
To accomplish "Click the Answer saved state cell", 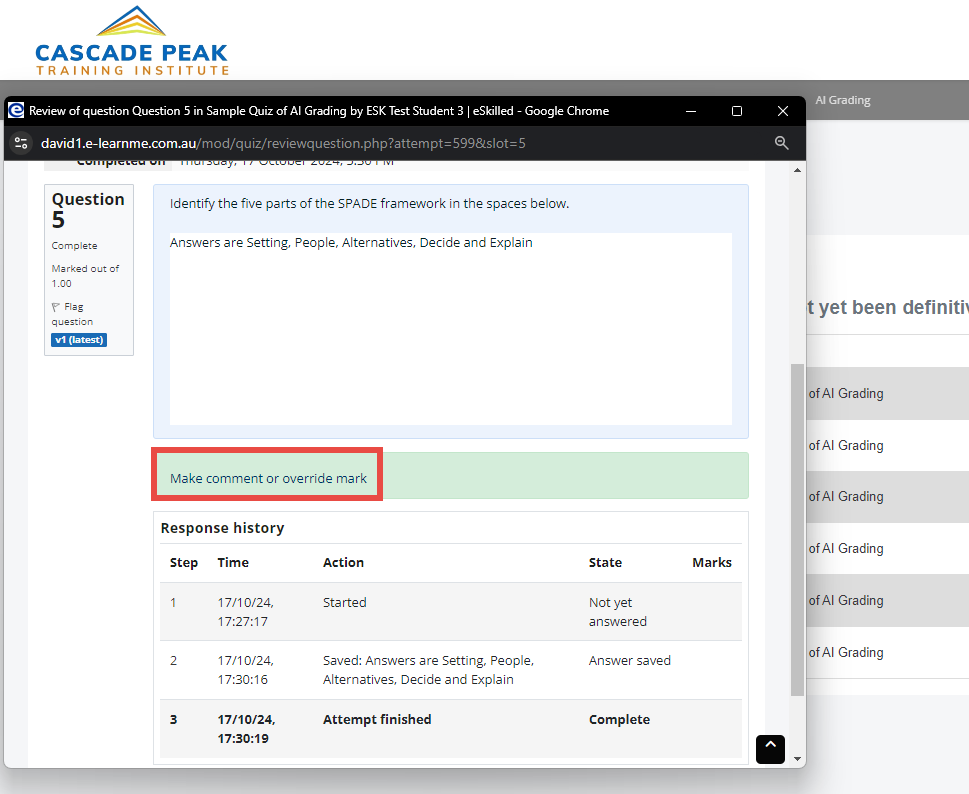I will click(630, 661).
